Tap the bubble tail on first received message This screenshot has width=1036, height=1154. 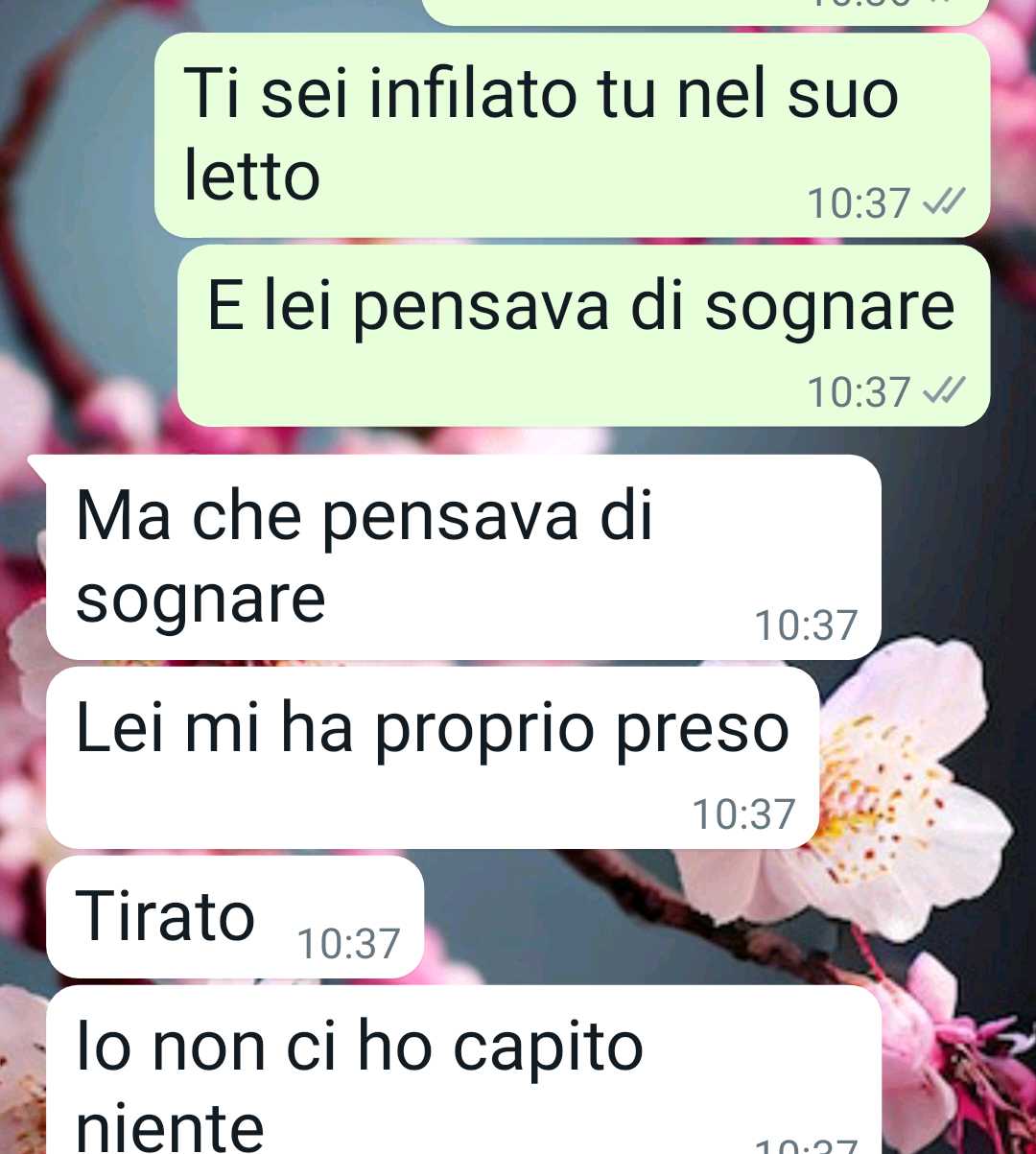[38, 465]
